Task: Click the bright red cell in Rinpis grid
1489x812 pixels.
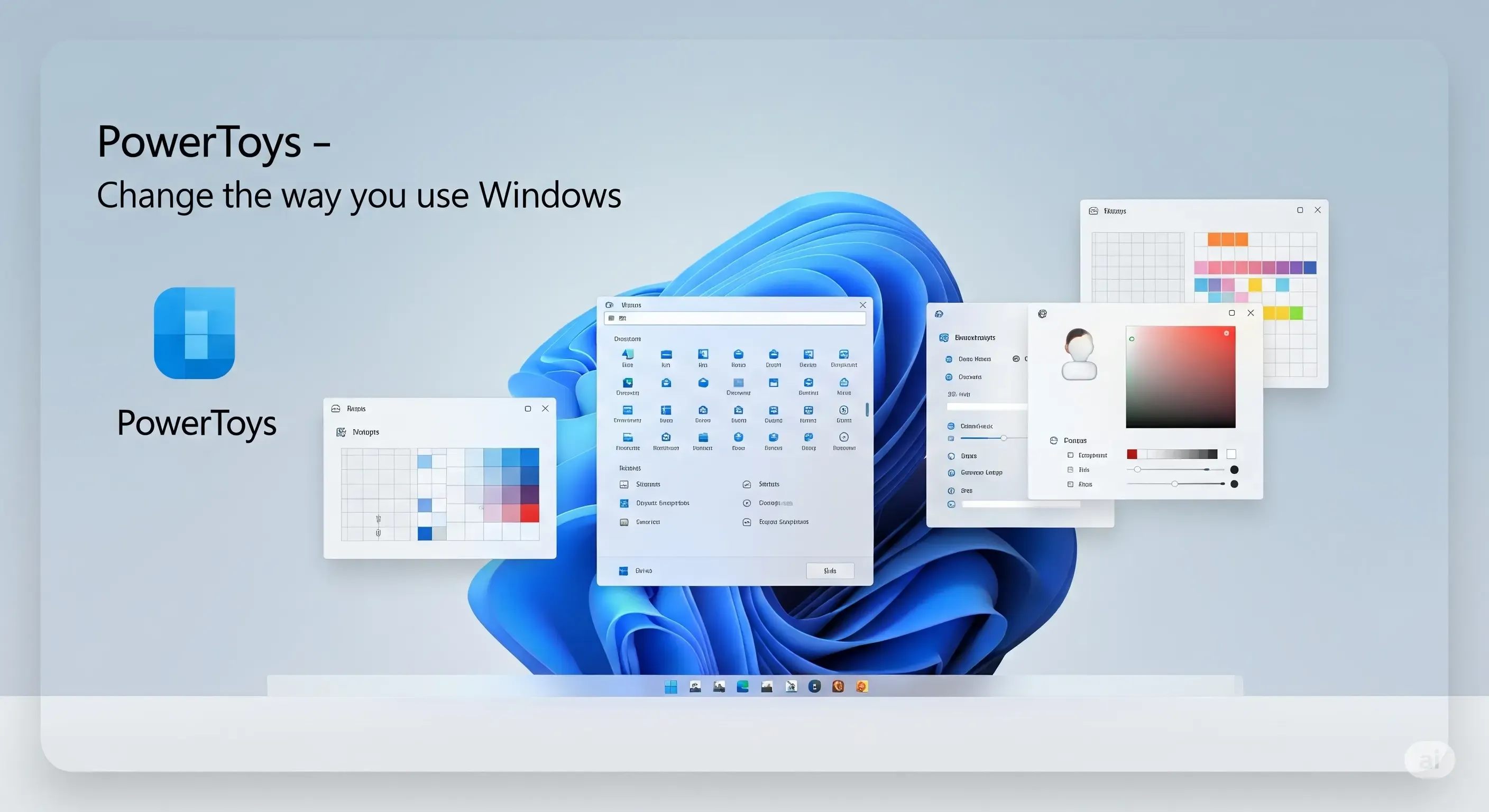Action: coord(529,513)
